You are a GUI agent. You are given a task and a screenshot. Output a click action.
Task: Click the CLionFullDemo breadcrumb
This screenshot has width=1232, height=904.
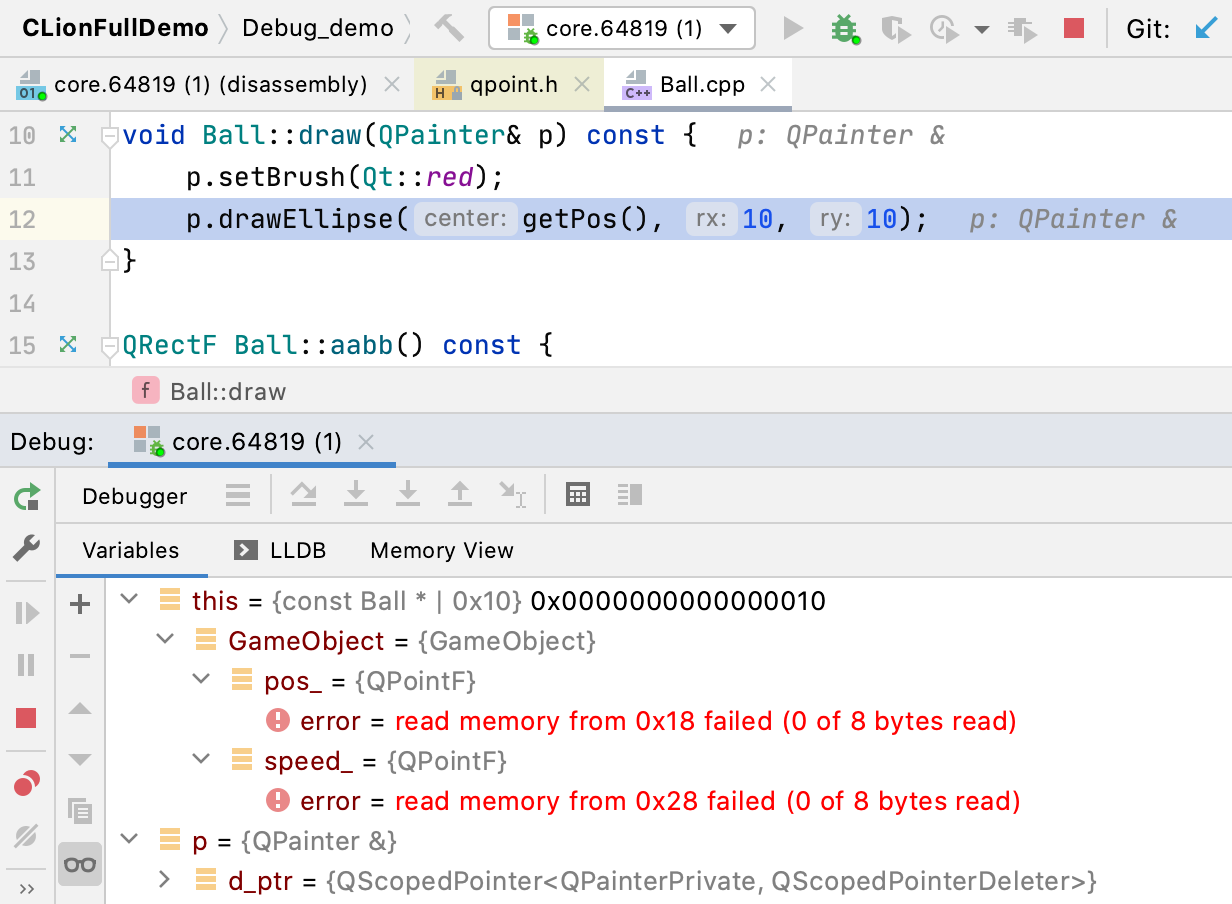[x=115, y=28]
